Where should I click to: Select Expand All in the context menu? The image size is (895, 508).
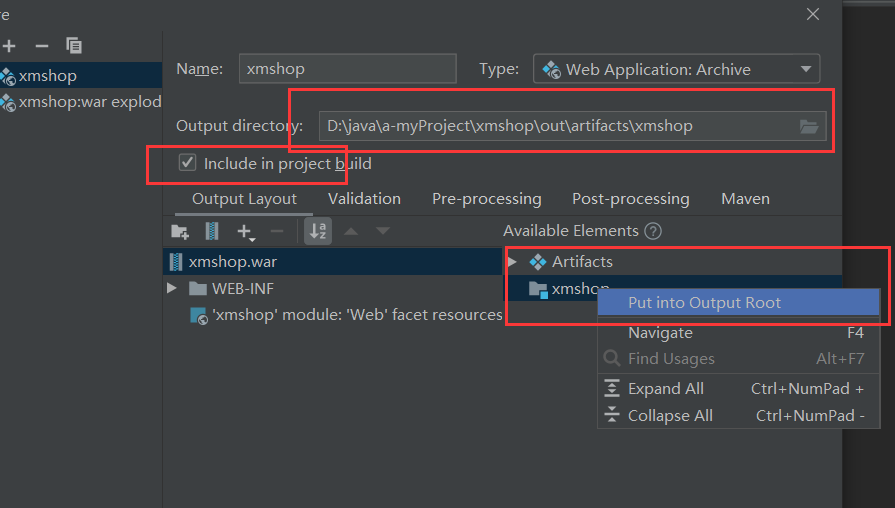coord(666,389)
